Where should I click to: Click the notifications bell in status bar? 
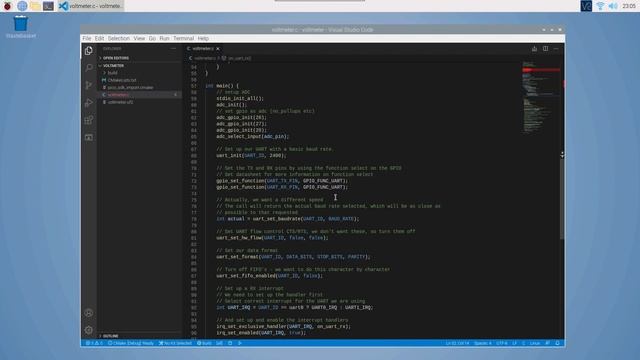557,343
